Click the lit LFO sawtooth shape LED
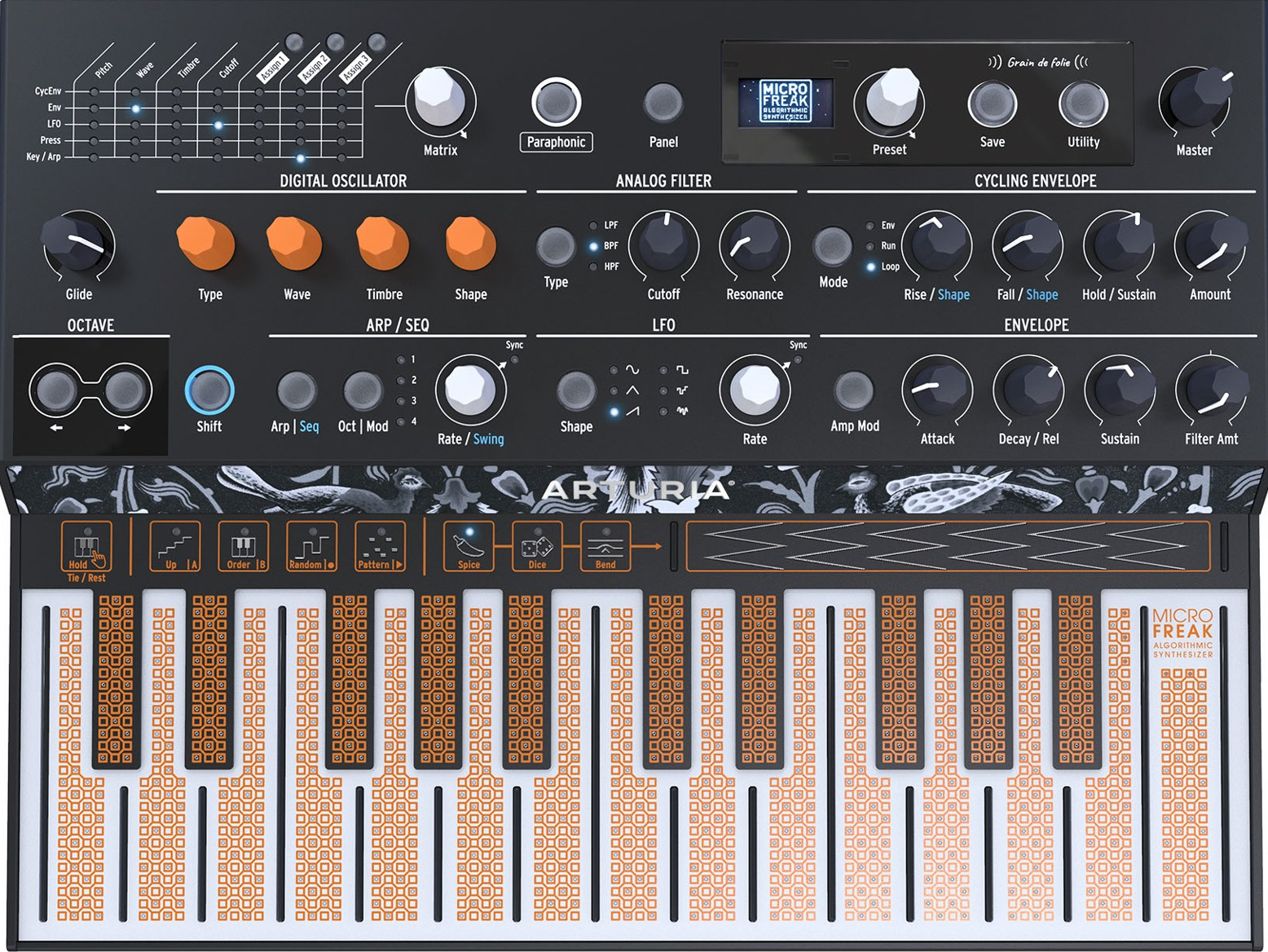1268x952 pixels. point(614,412)
